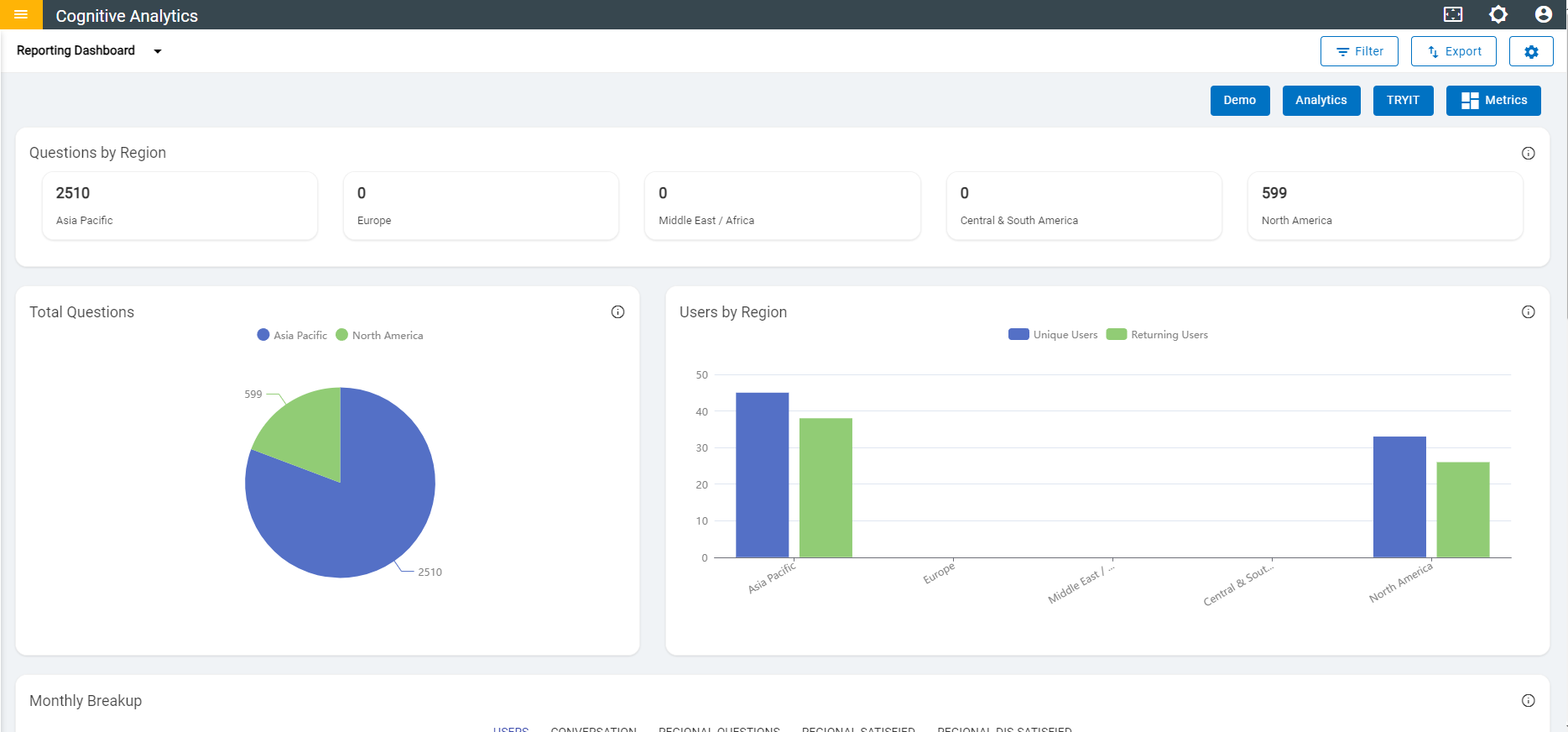Open the Filter options

point(1359,51)
